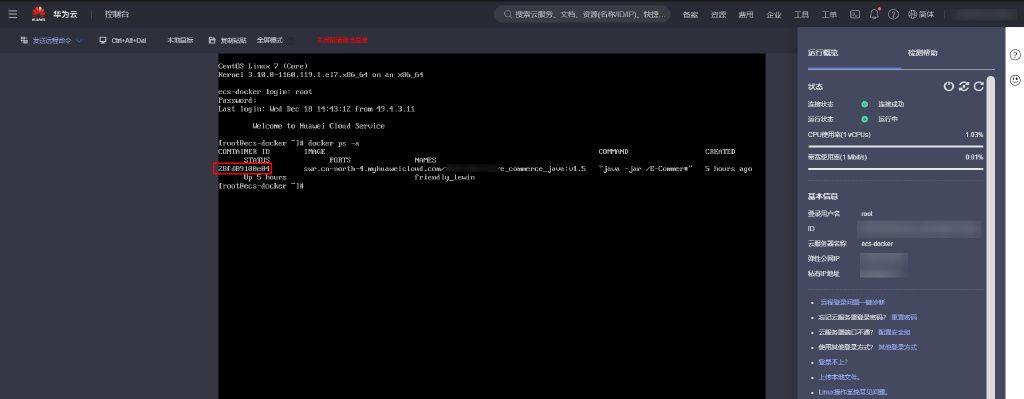Screen dimensions: 1024x399
Task: Open the 资源 menu in header
Action: pos(718,14)
